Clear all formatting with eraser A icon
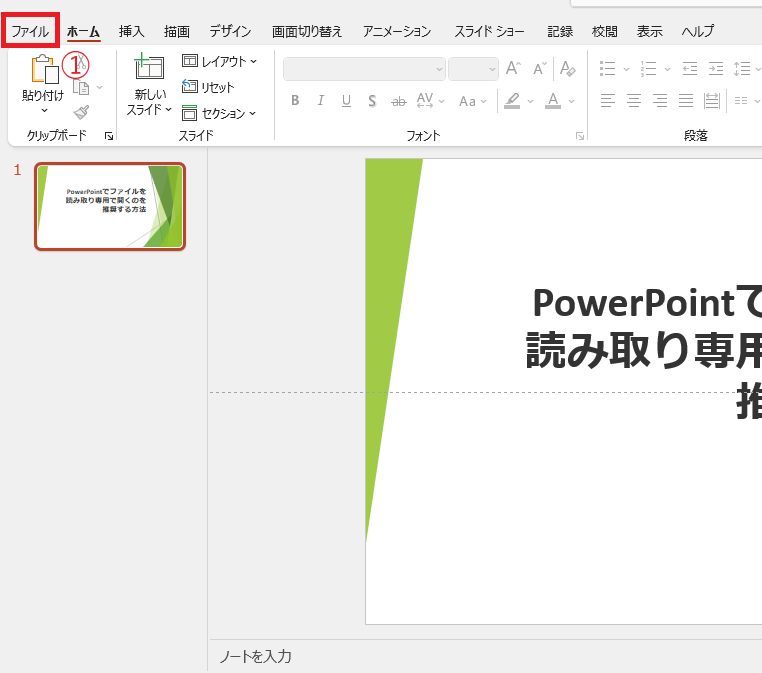The height and width of the screenshot is (673, 762). [x=567, y=69]
